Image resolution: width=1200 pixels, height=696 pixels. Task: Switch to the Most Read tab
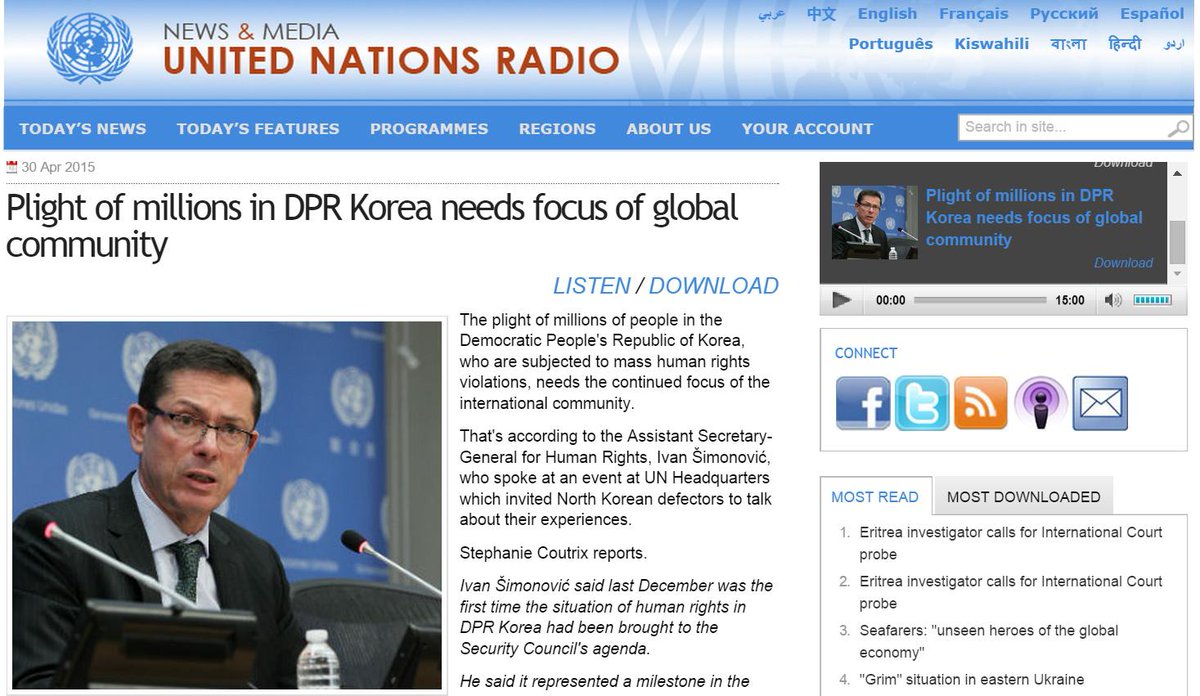pos(875,496)
